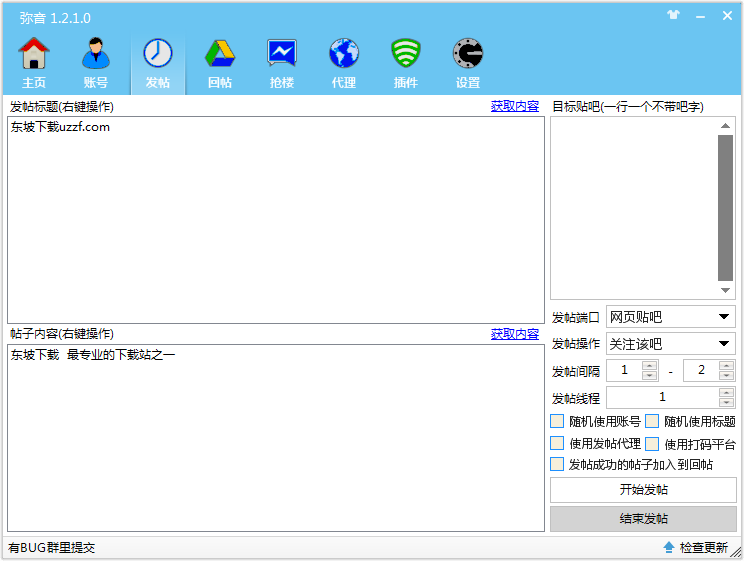
Task: Increase the 发帖线程 thread count
Action: (x=726, y=393)
